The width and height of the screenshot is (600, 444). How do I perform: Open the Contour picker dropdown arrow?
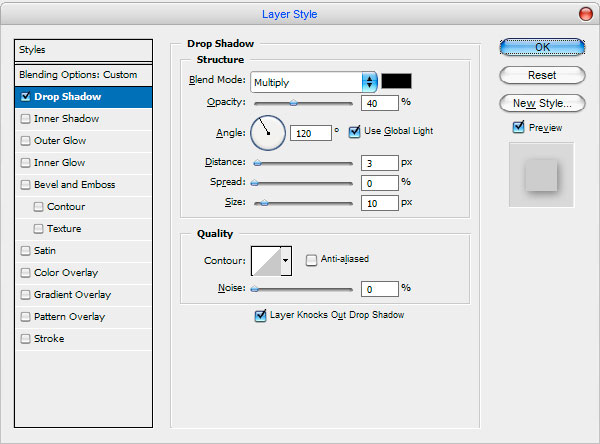pos(286,261)
